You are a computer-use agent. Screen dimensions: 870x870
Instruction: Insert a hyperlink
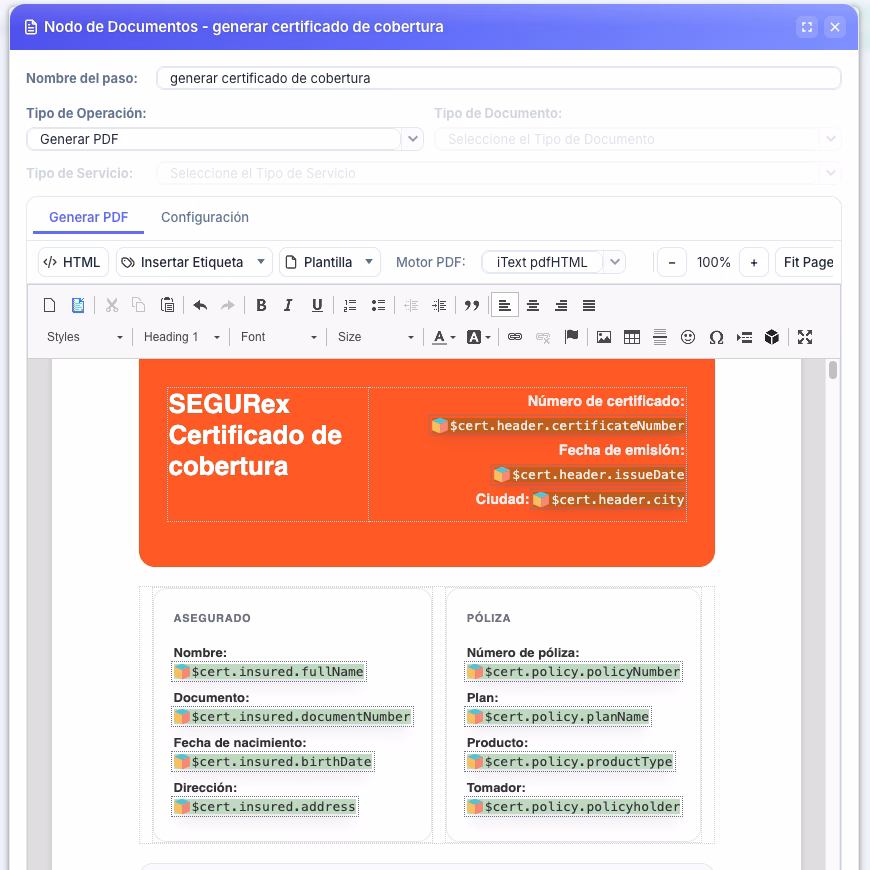coord(515,337)
